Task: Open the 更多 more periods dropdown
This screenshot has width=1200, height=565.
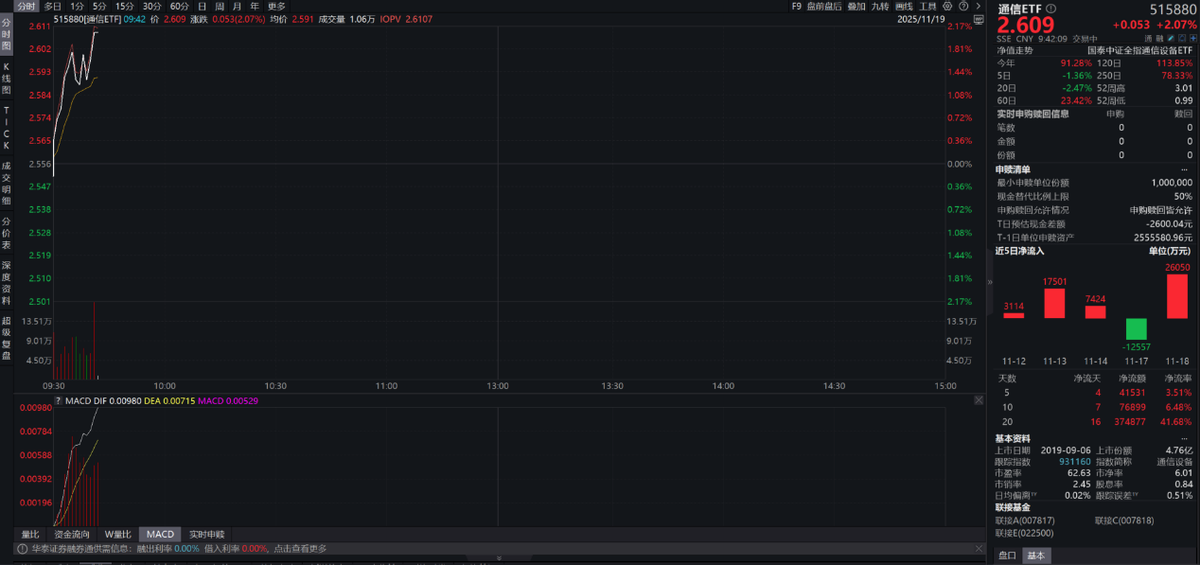Action: [276, 6]
